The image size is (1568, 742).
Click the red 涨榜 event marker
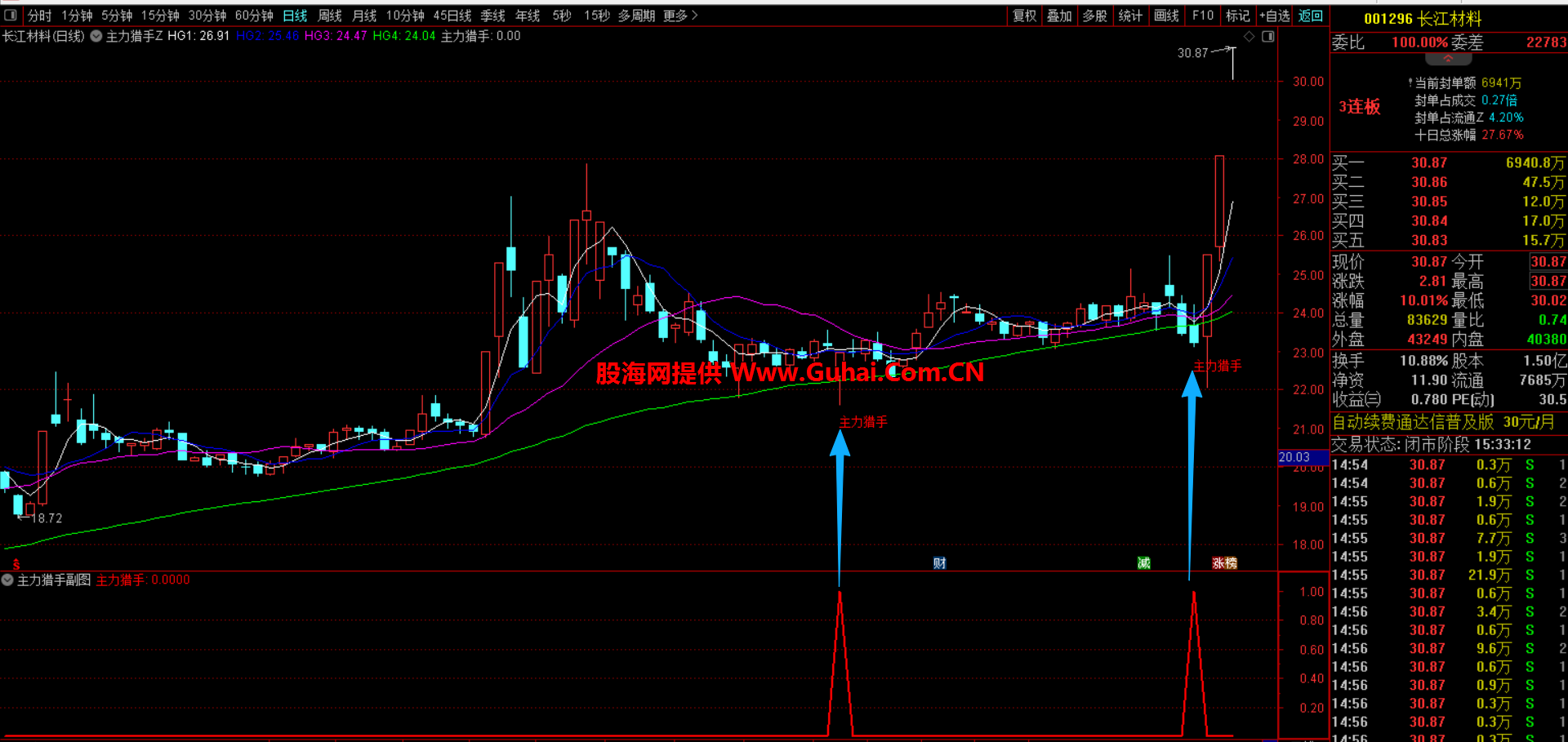pyautogui.click(x=1224, y=563)
